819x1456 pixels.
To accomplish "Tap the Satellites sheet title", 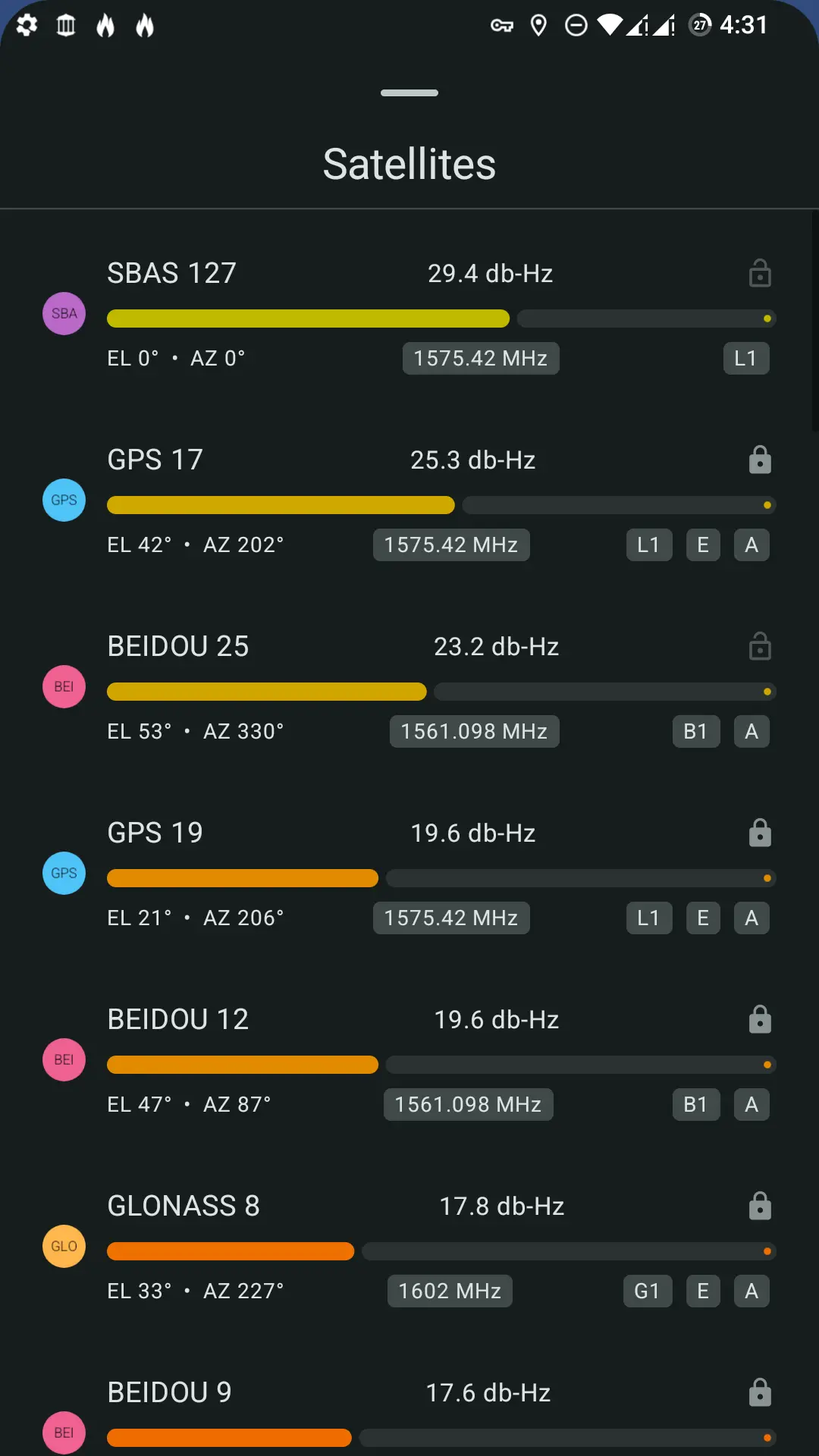I will click(409, 164).
